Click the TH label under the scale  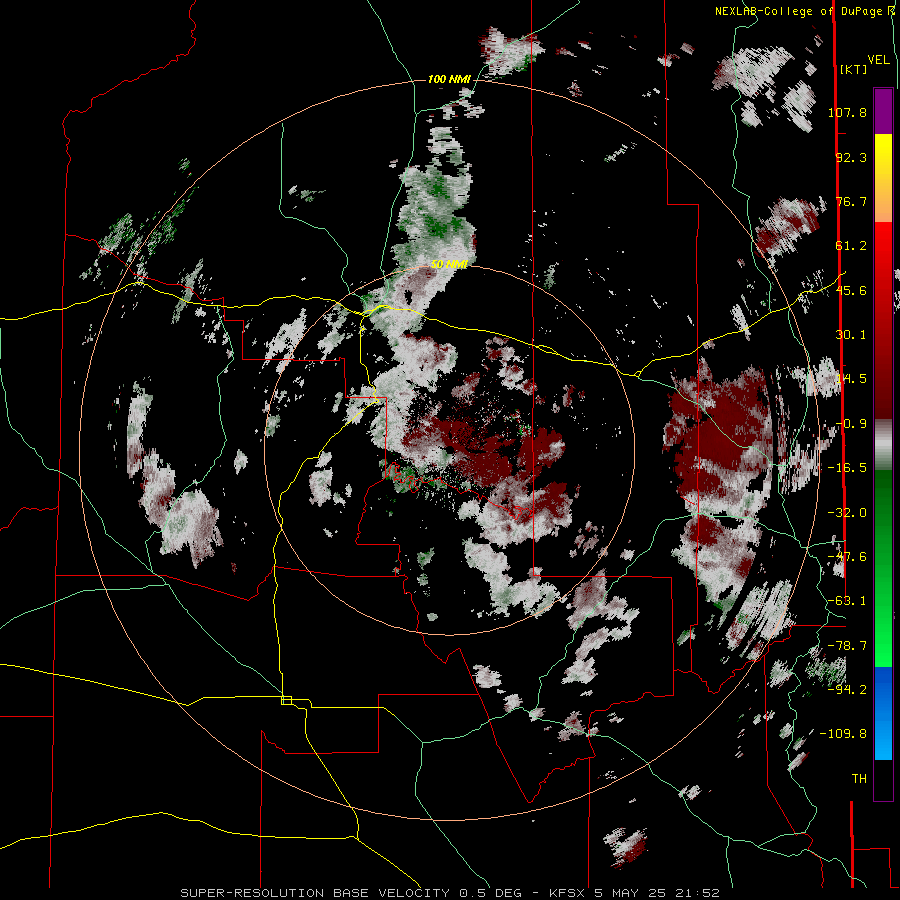[x=859, y=779]
